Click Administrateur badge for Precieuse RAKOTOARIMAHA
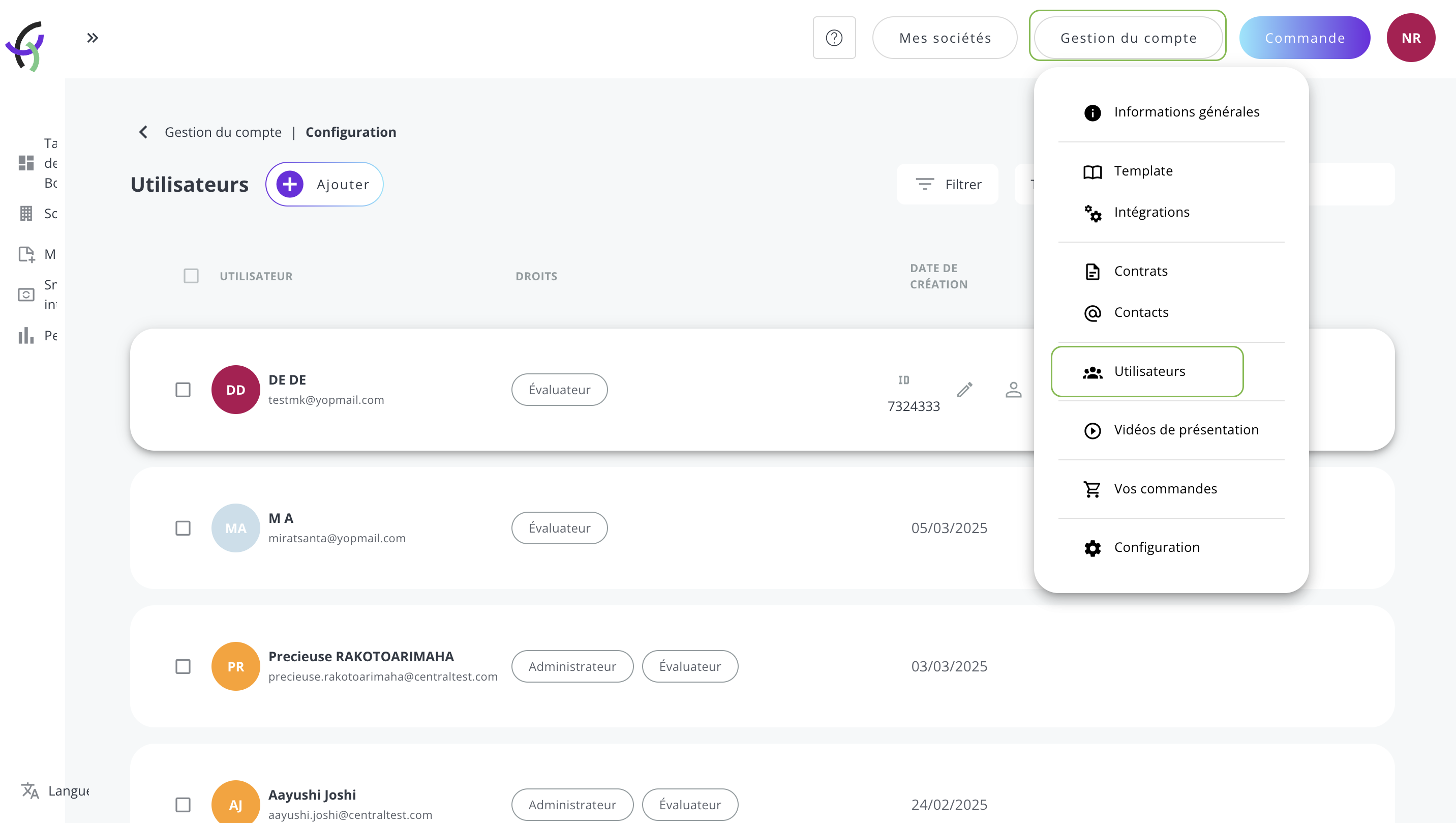 coord(572,666)
